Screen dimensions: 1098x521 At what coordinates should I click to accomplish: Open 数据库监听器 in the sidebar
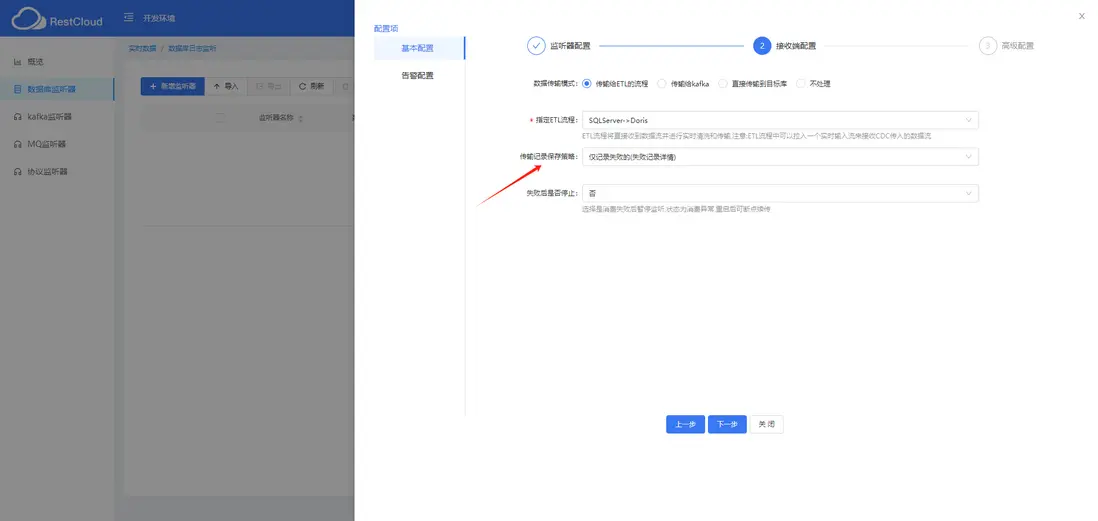[57, 89]
